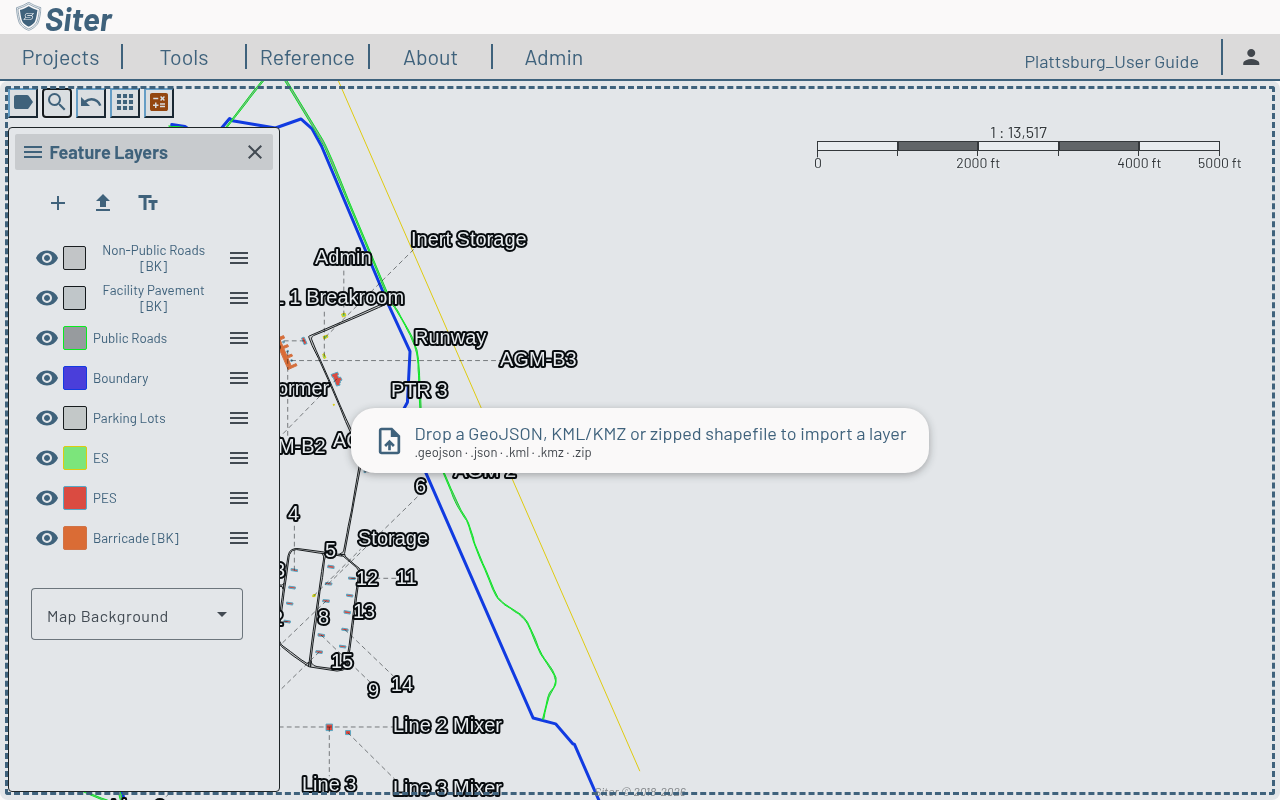Click the Feature Layers hamburger icon
Screen dimensions: 1280x800
[33, 152]
